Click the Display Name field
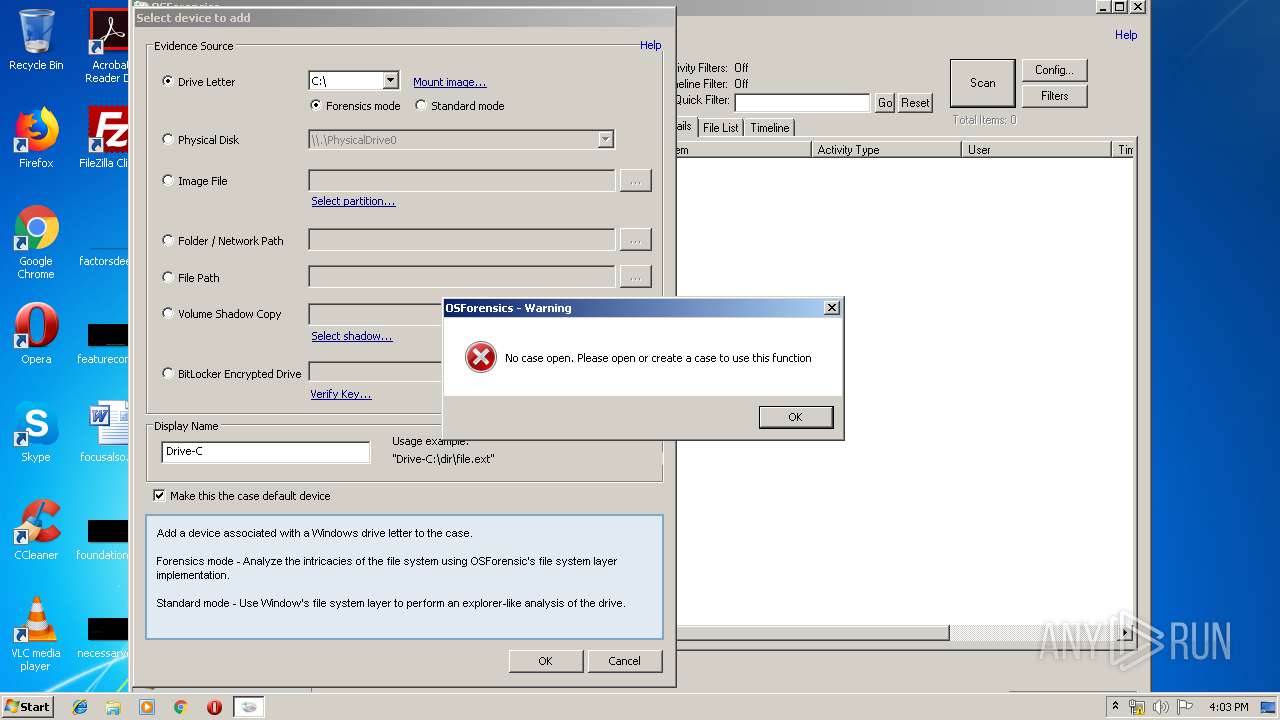The image size is (1280, 720). click(x=266, y=452)
